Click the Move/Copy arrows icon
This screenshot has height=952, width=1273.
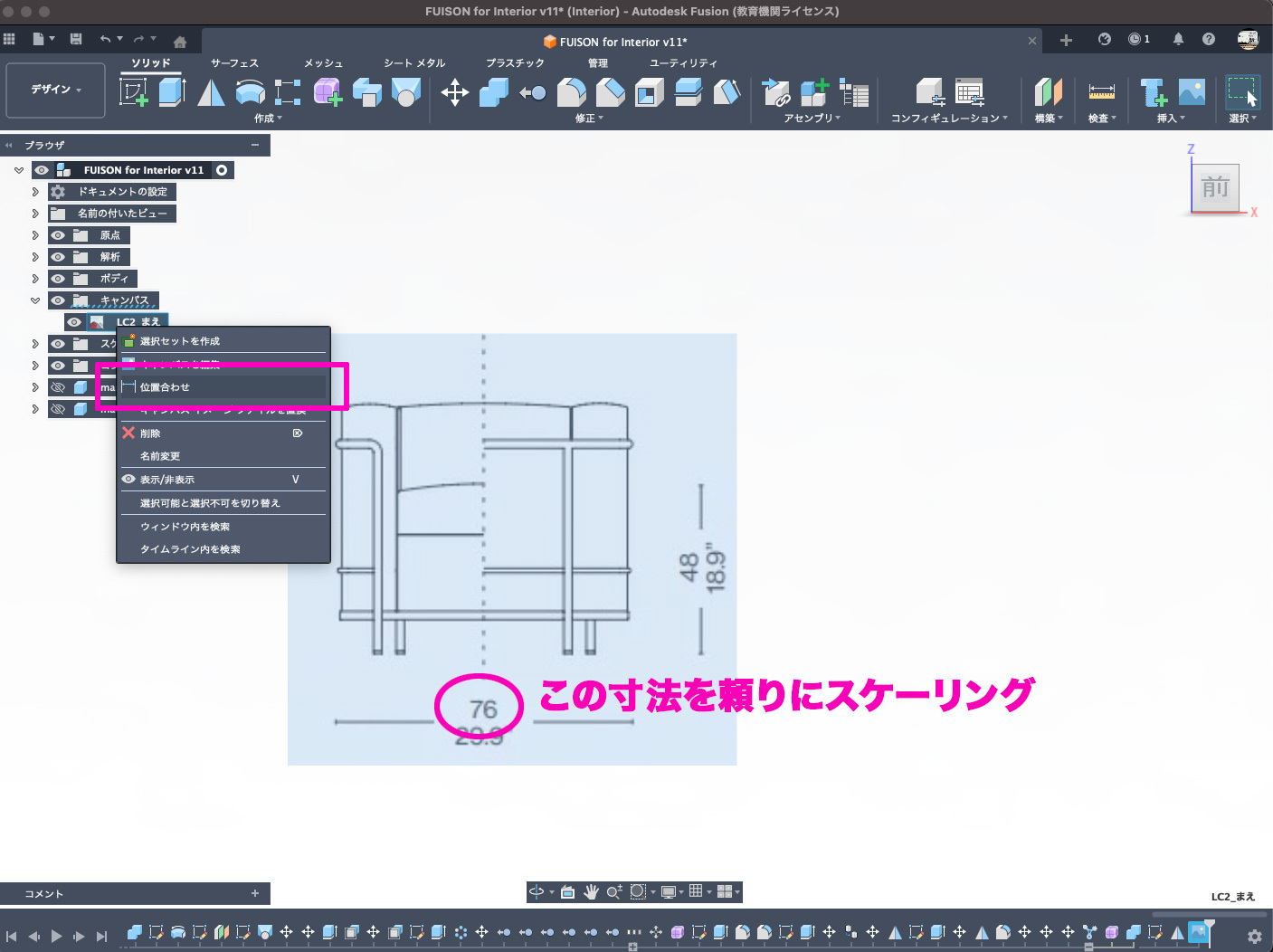454,91
